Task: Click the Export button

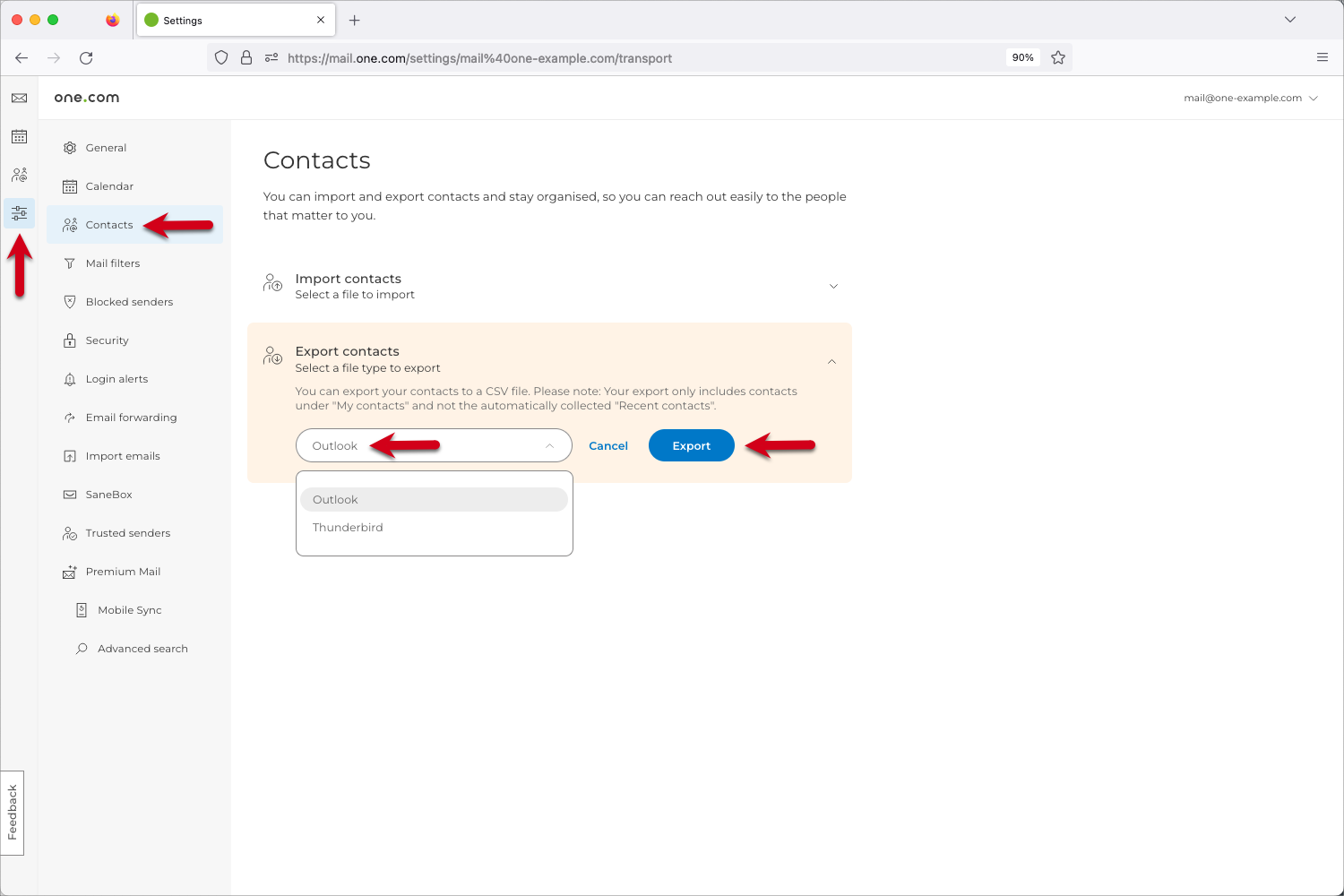Action: (691, 445)
